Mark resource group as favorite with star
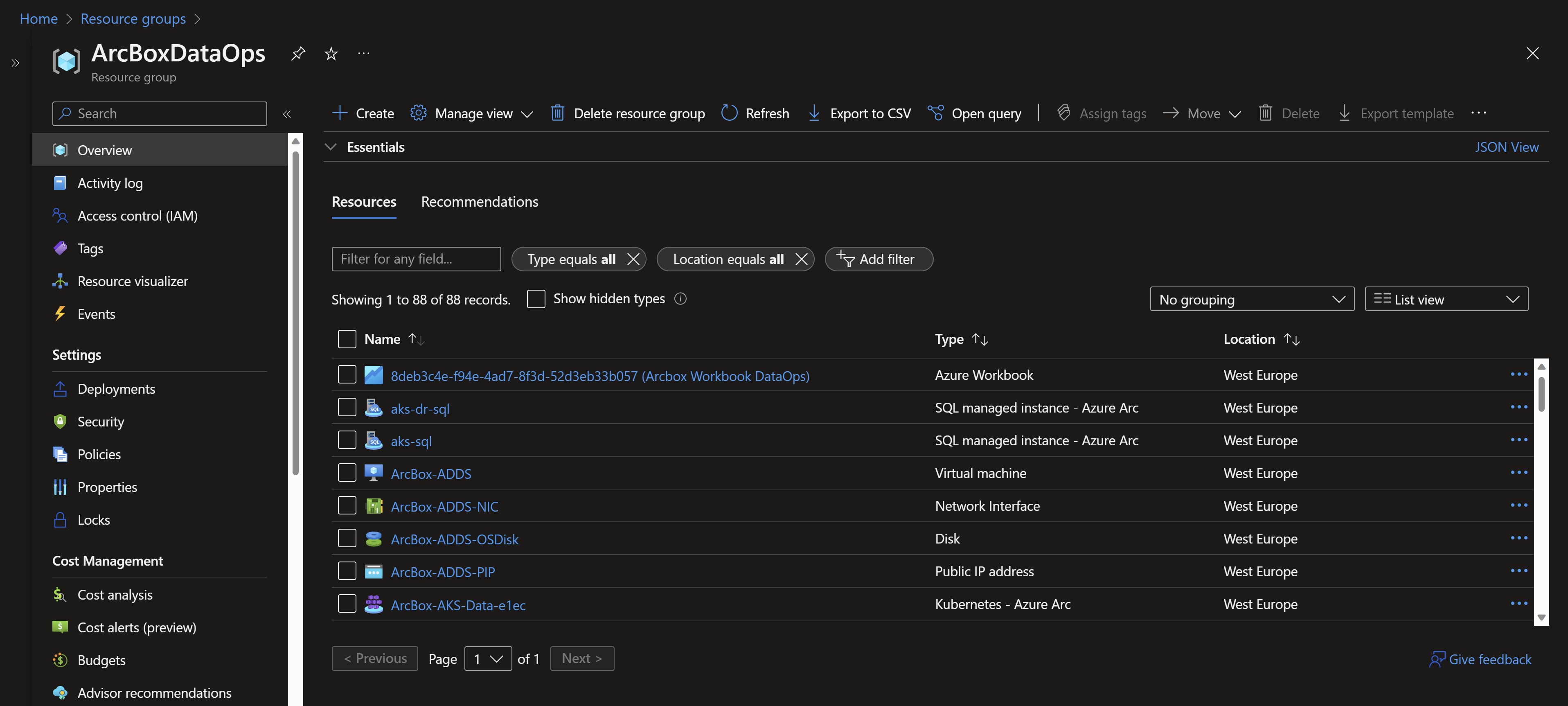This screenshot has width=1568, height=706. pyautogui.click(x=331, y=54)
